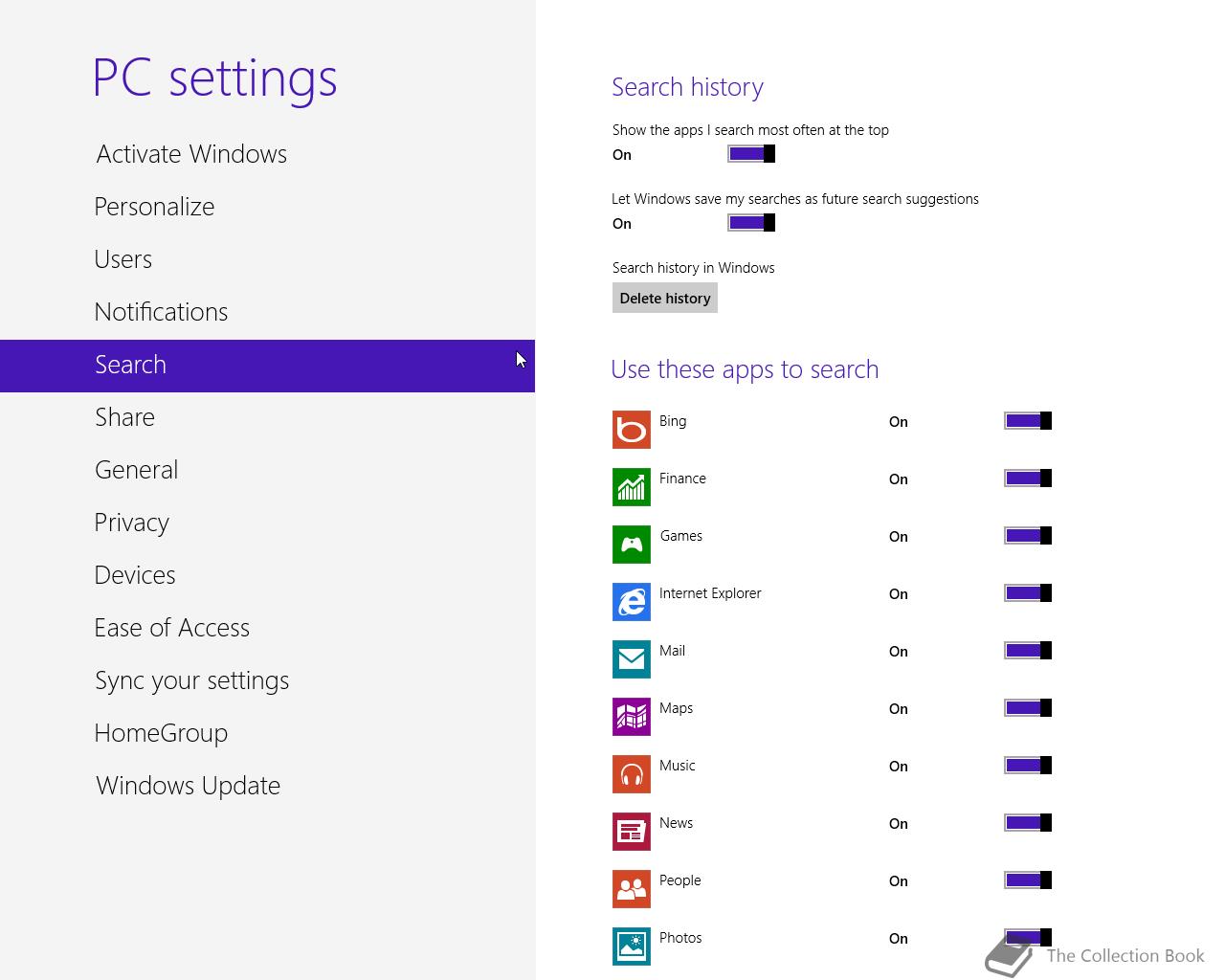The height and width of the screenshot is (980, 1225).
Task: Open Sync your settings page
Action: (x=267, y=680)
